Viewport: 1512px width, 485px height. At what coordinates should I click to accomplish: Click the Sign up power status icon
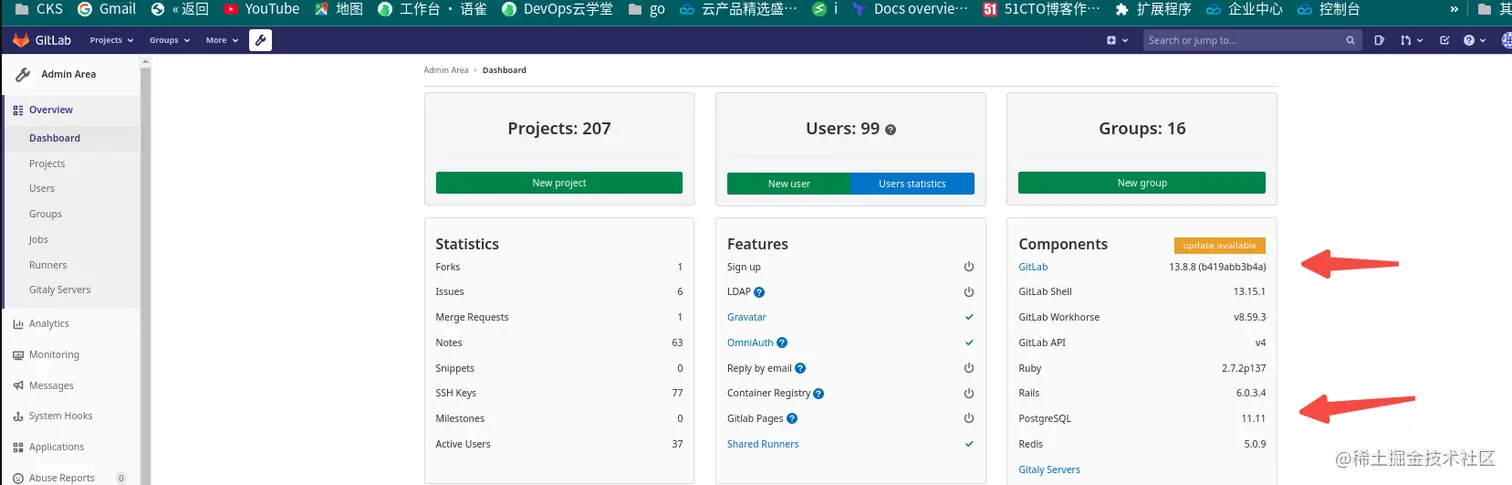coord(969,267)
